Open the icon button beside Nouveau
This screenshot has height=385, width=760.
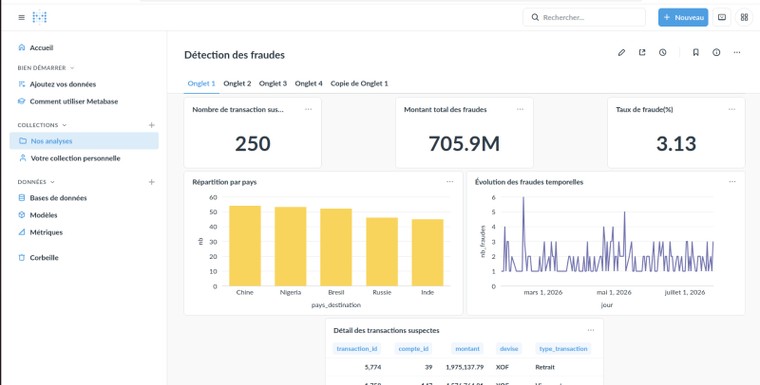pyautogui.click(x=722, y=17)
